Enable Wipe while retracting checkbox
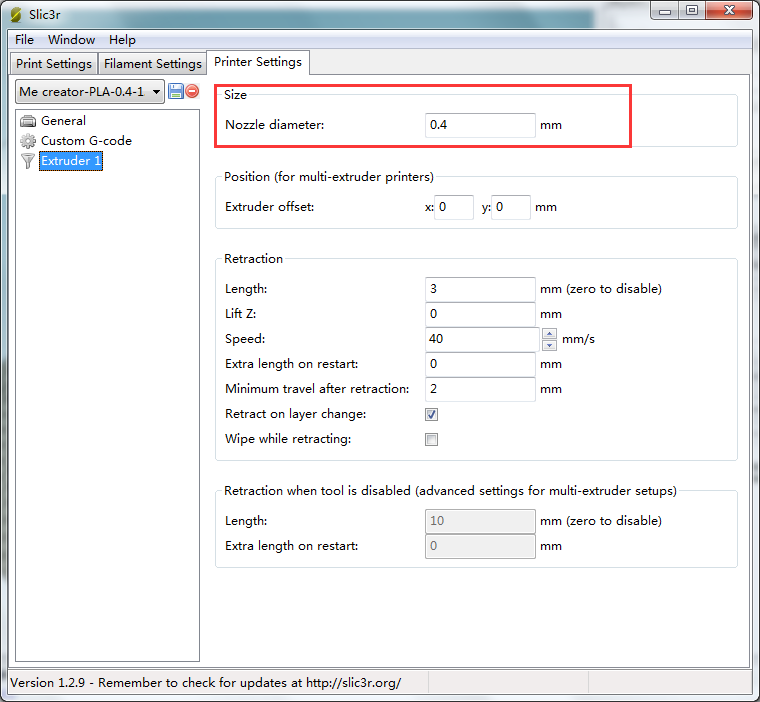The height and width of the screenshot is (702, 760). coord(432,439)
